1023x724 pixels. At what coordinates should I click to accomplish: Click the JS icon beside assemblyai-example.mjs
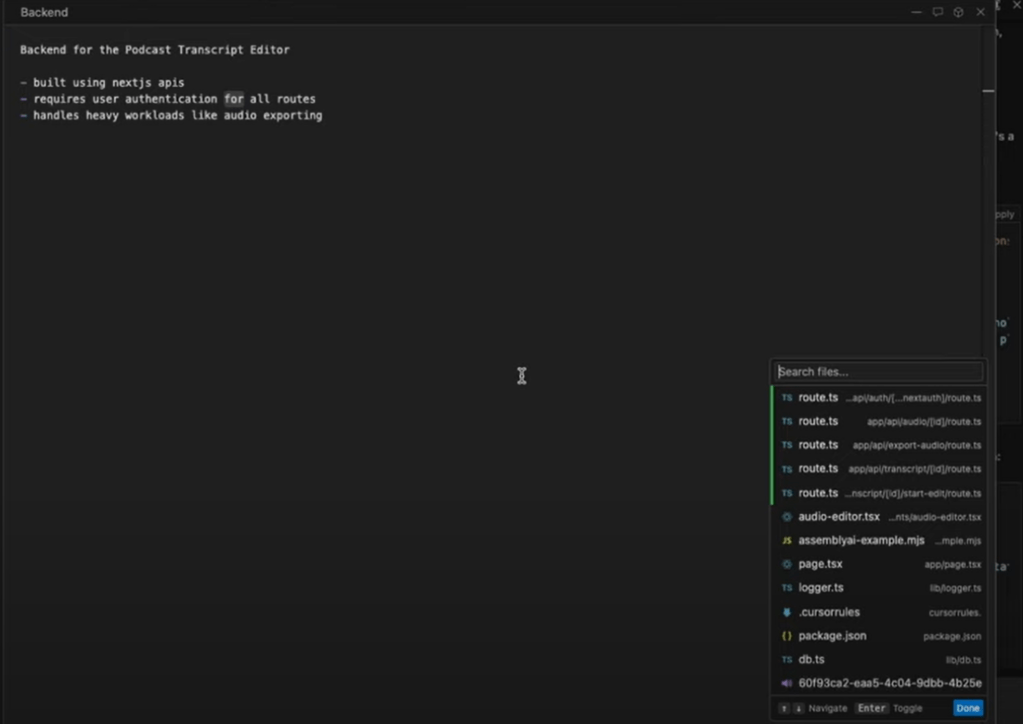coord(787,541)
